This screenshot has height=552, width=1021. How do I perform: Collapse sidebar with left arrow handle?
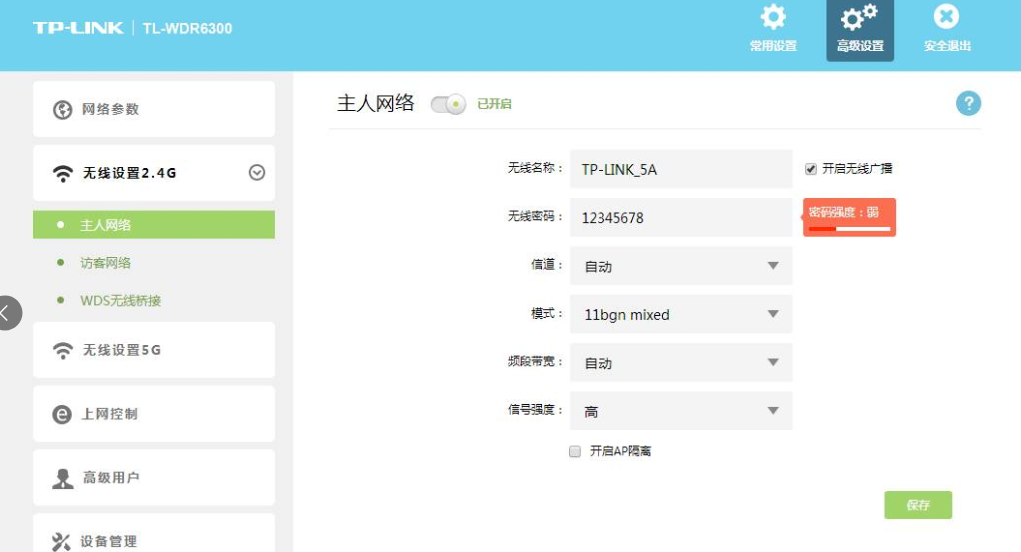pyautogui.click(x=8, y=312)
